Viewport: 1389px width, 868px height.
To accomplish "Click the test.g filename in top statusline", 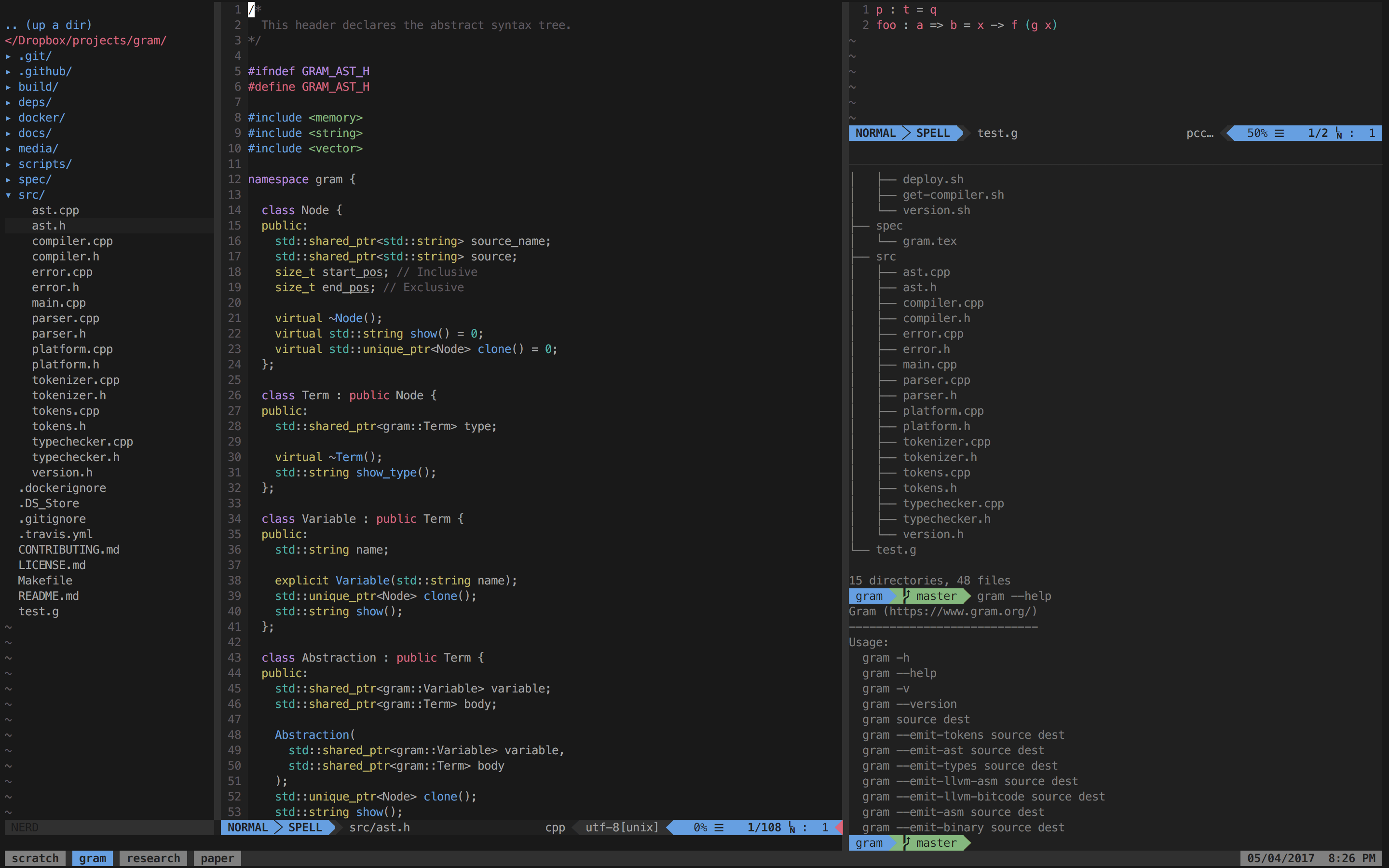I will (x=997, y=133).
